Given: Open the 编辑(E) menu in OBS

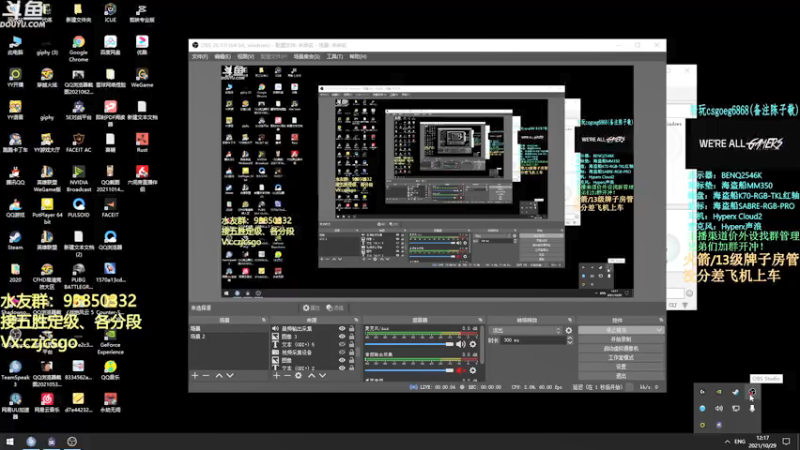Looking at the screenshot, I should coord(222,57).
